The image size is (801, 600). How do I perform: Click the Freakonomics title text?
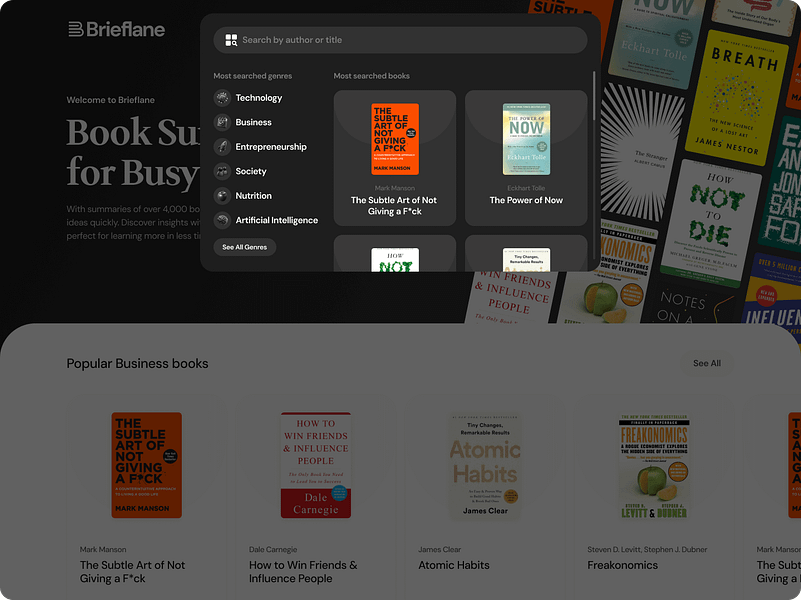coord(623,565)
